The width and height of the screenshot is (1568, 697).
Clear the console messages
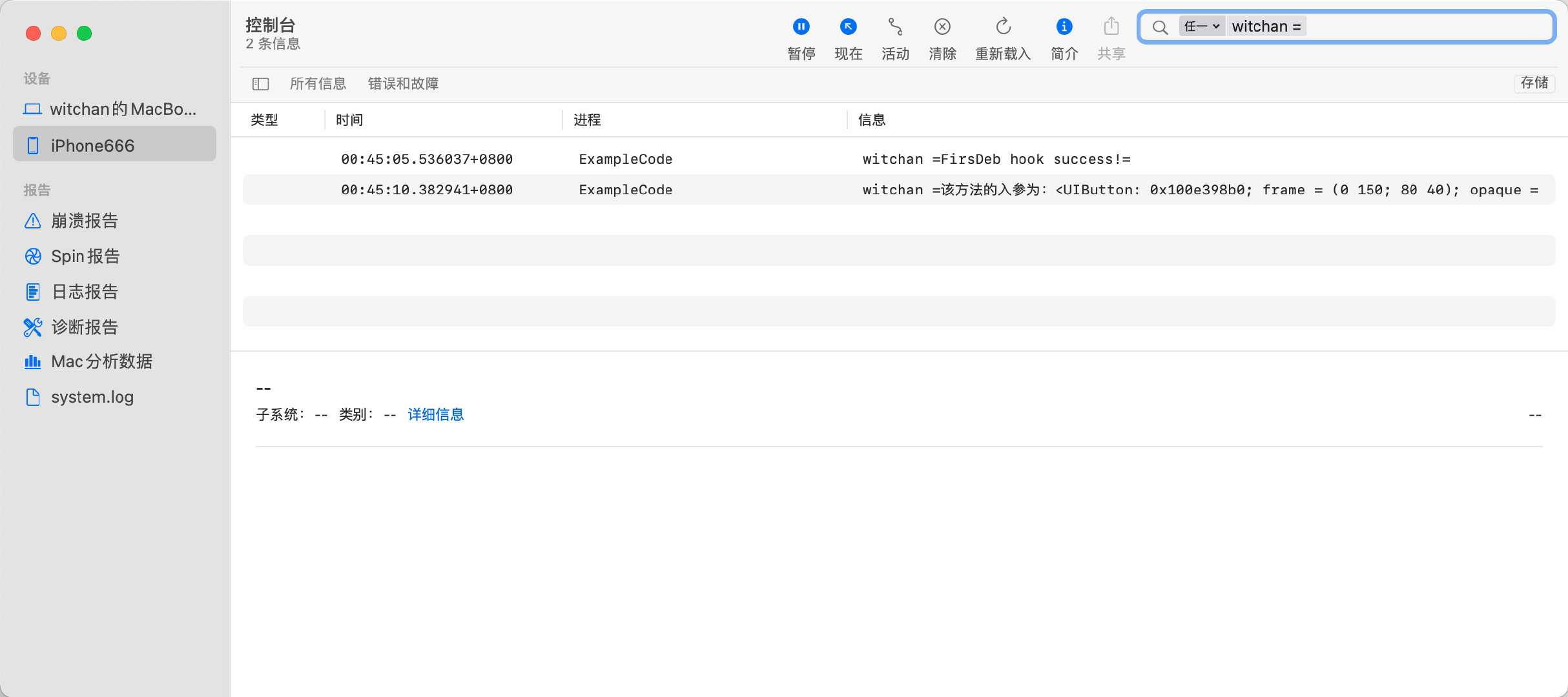tap(942, 27)
